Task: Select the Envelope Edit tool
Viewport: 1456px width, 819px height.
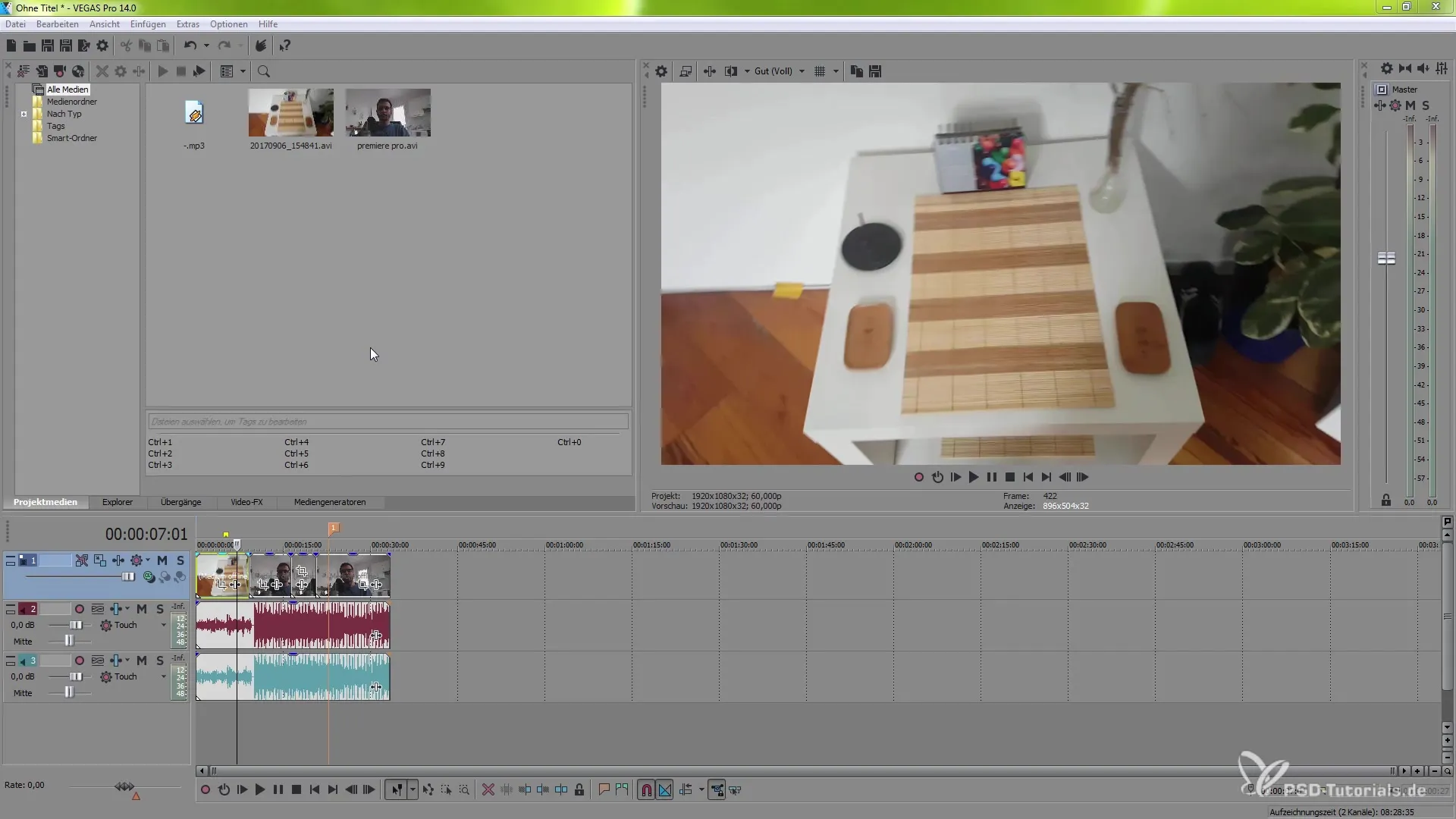Action: [x=428, y=790]
